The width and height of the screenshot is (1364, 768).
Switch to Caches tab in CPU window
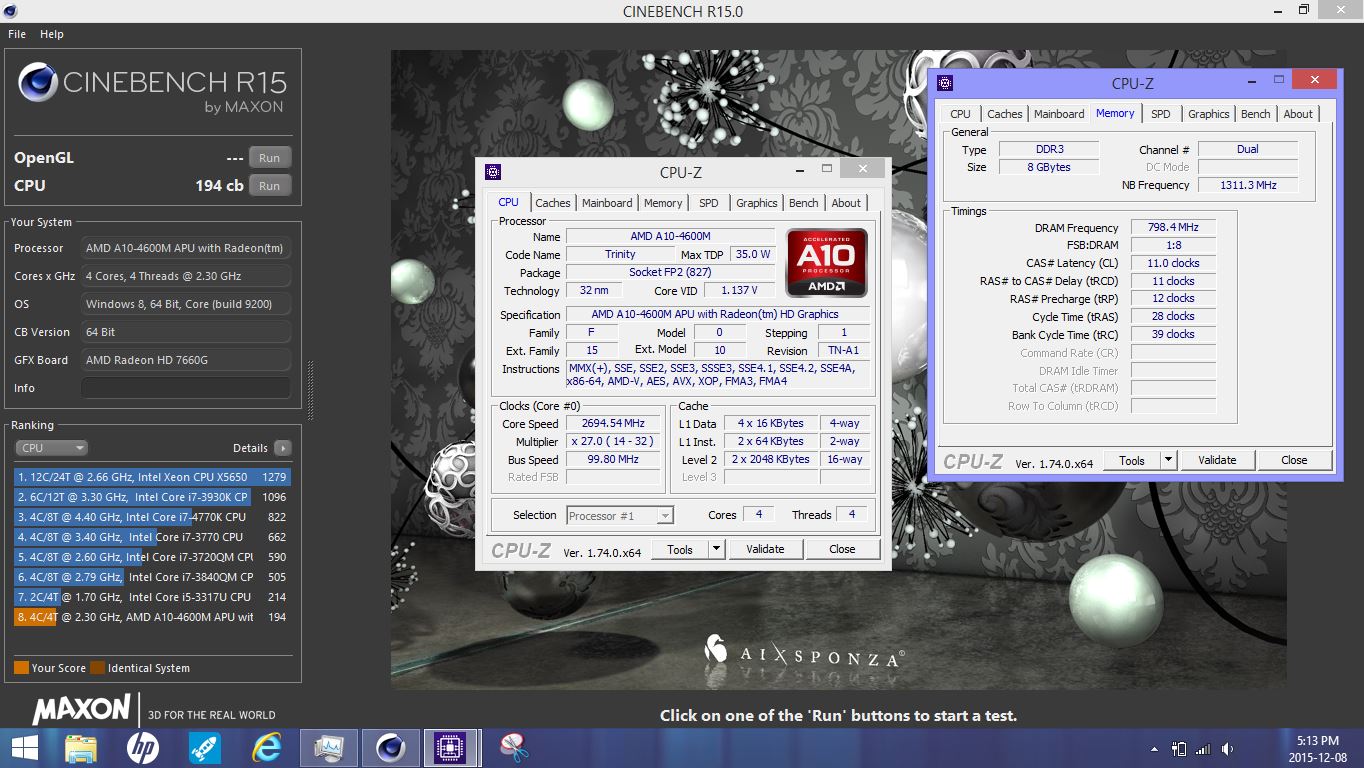click(x=552, y=203)
